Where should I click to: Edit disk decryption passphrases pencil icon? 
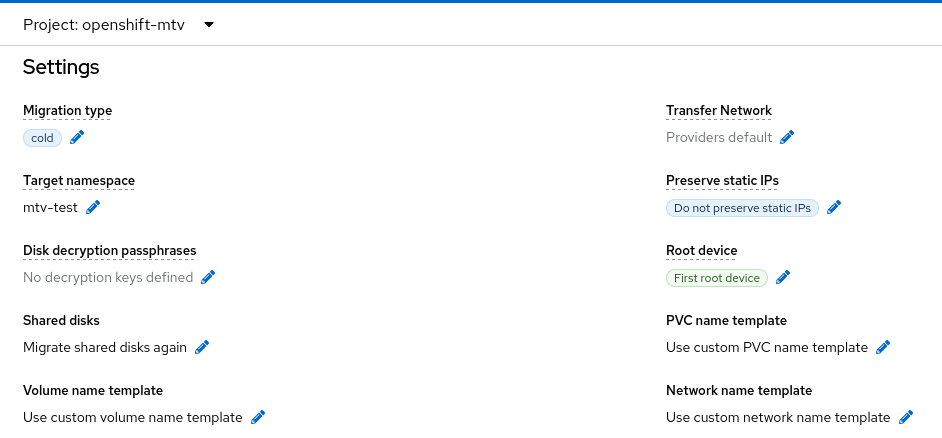[x=208, y=277]
